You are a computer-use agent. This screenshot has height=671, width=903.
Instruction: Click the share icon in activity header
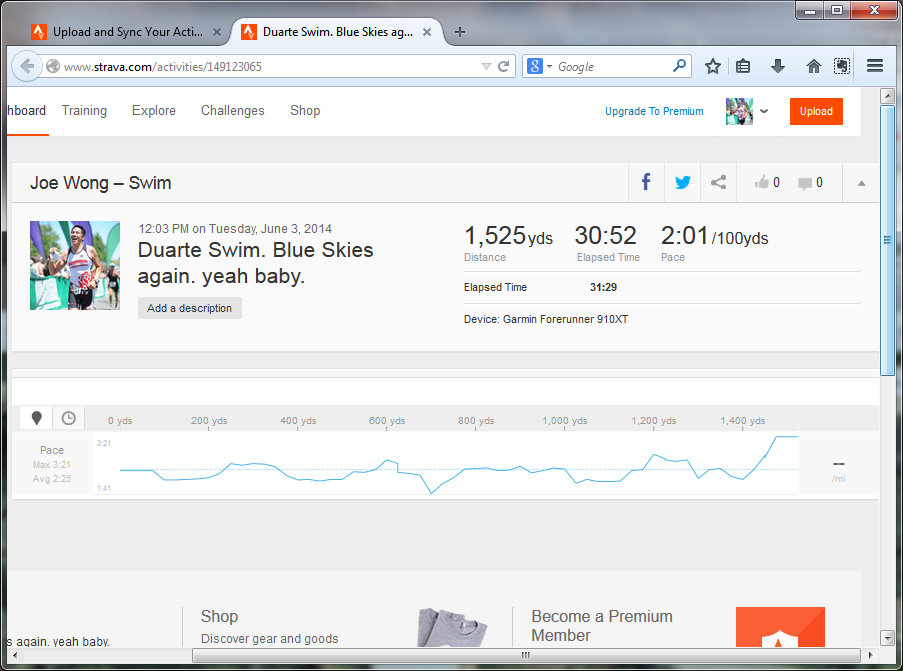point(718,182)
